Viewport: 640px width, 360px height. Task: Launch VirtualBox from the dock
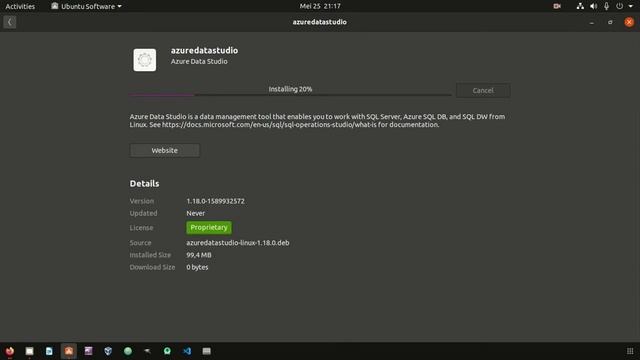pyautogui.click(x=108, y=351)
